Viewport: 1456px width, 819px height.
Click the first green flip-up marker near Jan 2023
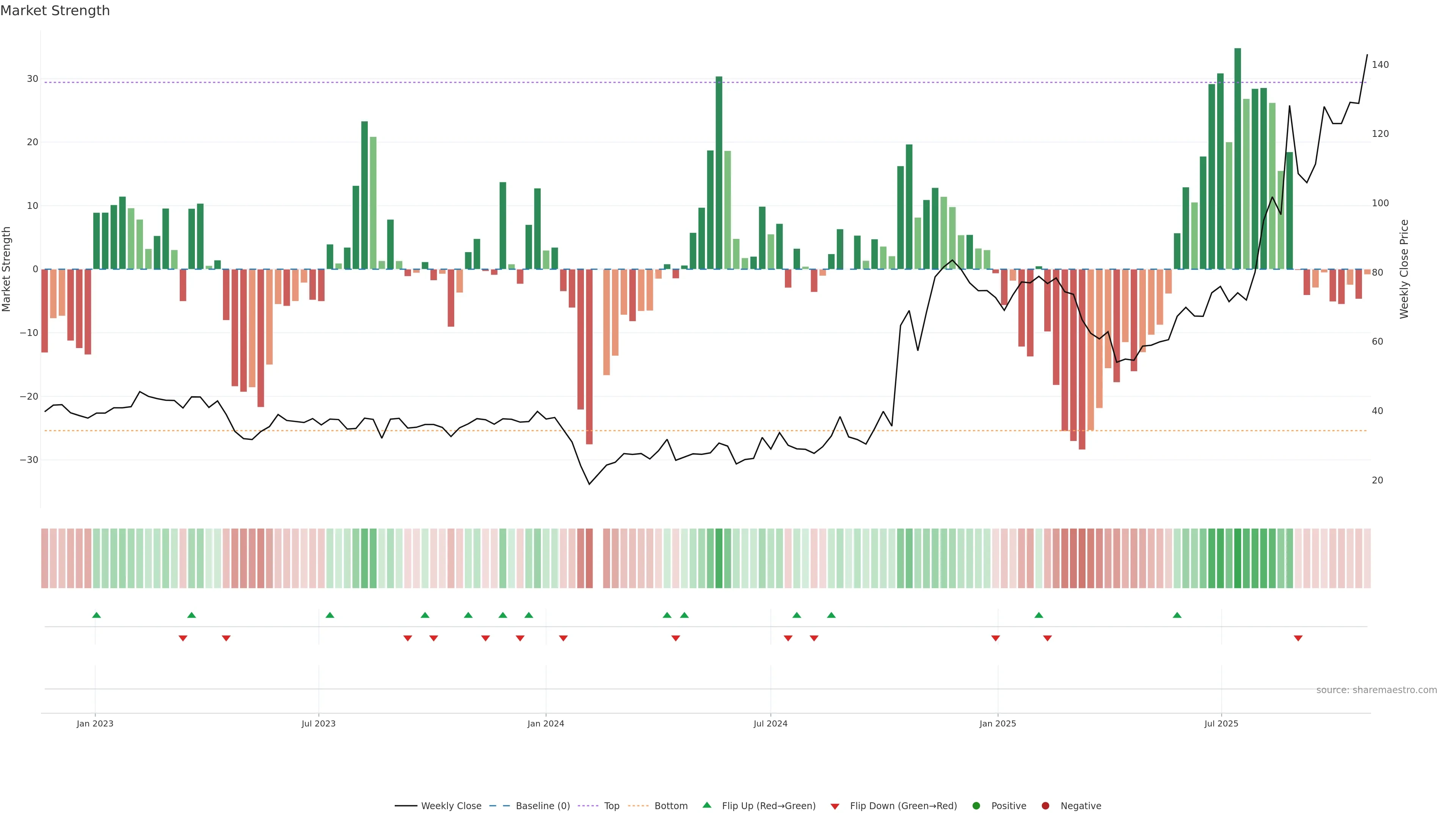point(97,615)
